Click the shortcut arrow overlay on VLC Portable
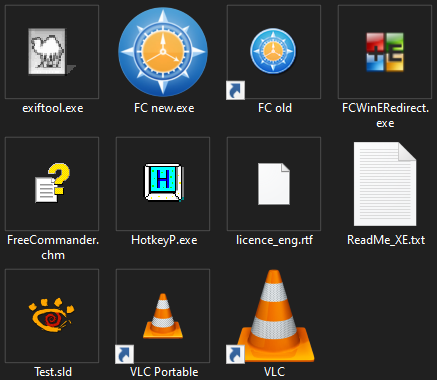The width and height of the screenshot is (437, 380). 124,354
